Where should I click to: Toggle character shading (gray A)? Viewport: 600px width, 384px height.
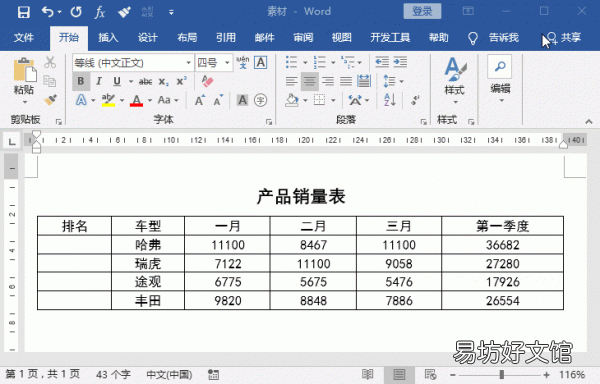[x=242, y=100]
